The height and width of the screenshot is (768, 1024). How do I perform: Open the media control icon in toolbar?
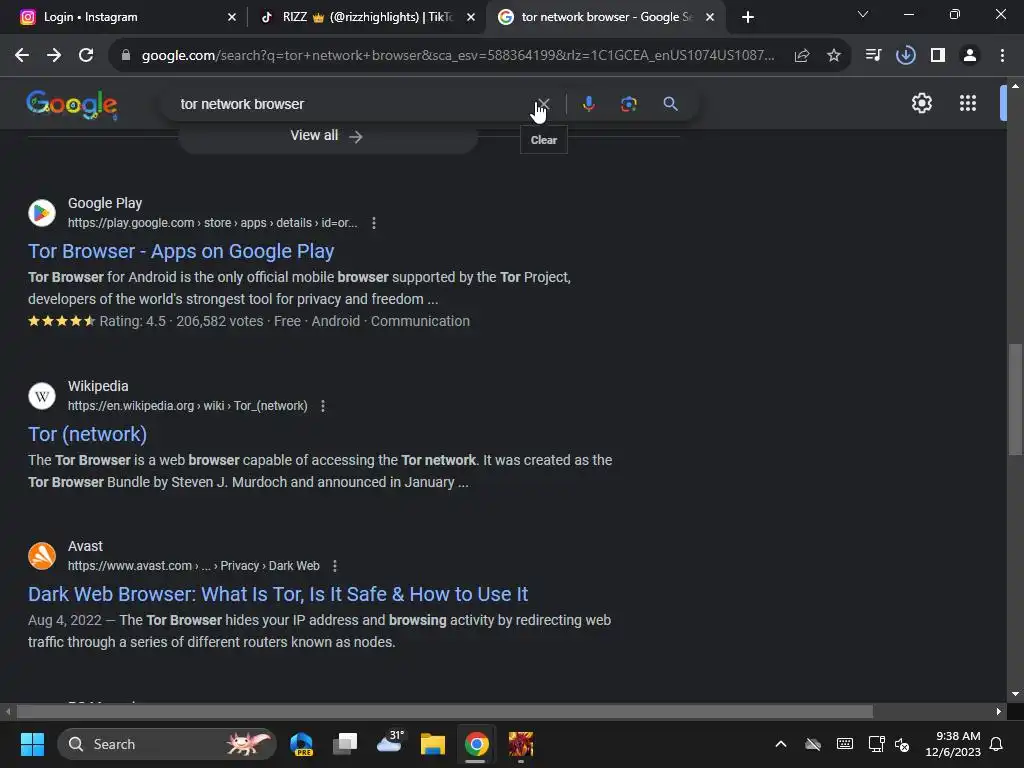tap(873, 56)
